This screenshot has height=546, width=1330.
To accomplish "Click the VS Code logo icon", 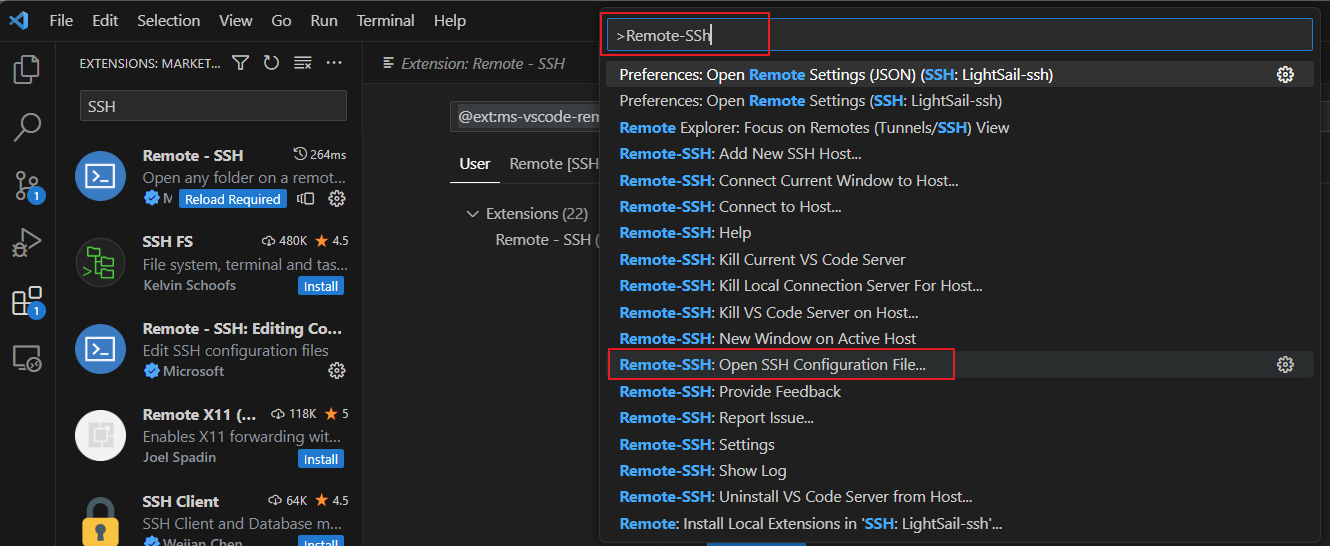I will (19, 20).
